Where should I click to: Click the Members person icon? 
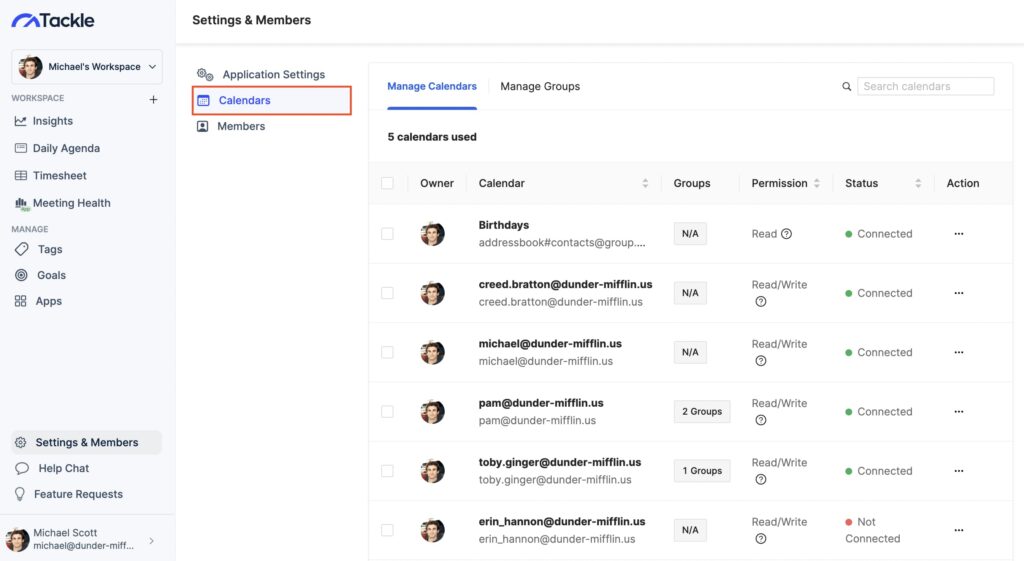(202, 126)
